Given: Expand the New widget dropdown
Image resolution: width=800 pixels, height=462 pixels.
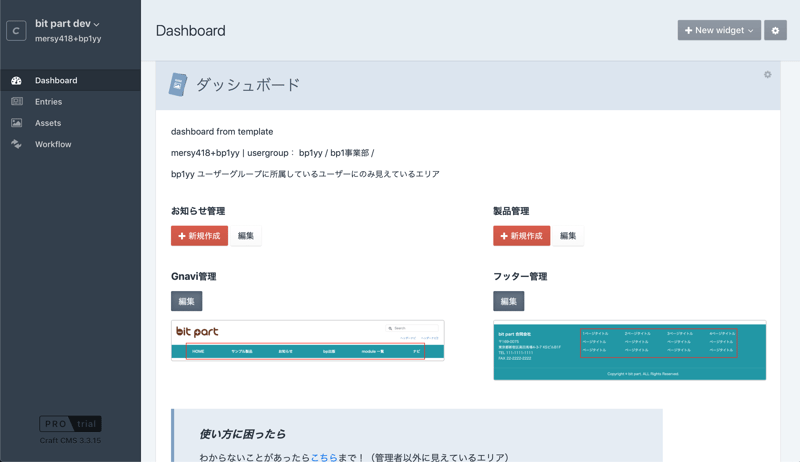Looking at the screenshot, I should click(718, 31).
